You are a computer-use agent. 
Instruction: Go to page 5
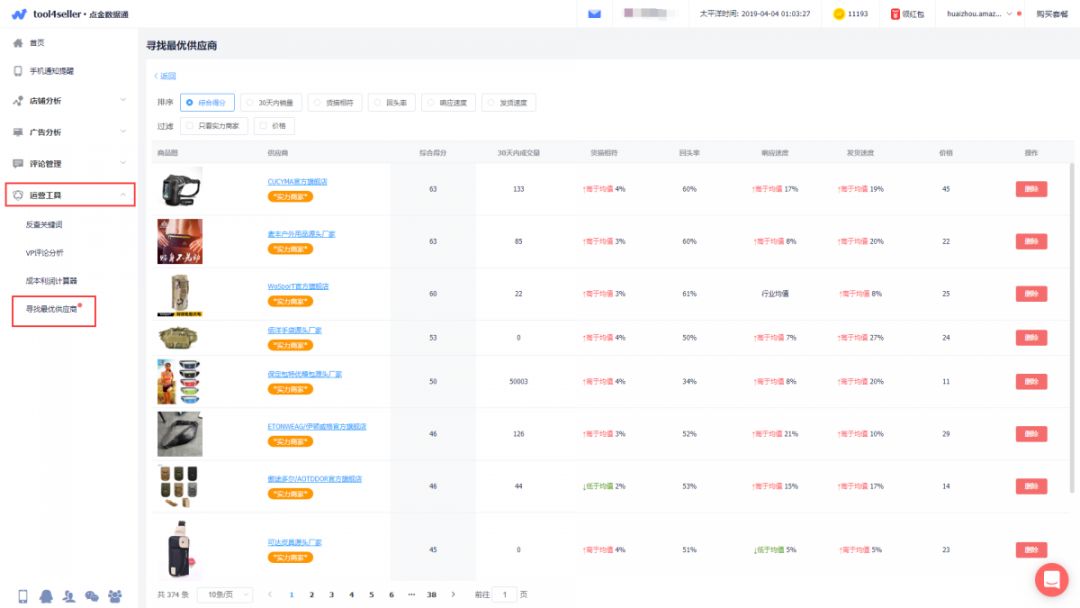tap(371, 594)
